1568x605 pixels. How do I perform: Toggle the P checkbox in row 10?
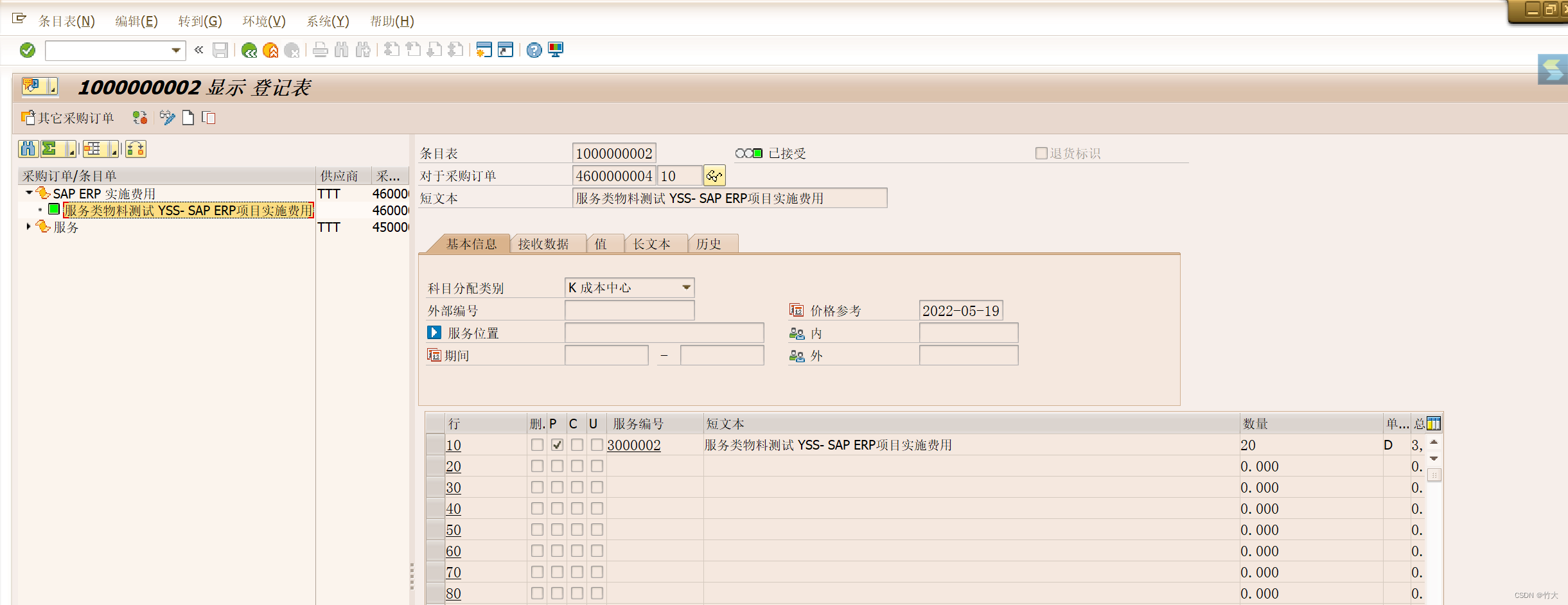point(557,444)
